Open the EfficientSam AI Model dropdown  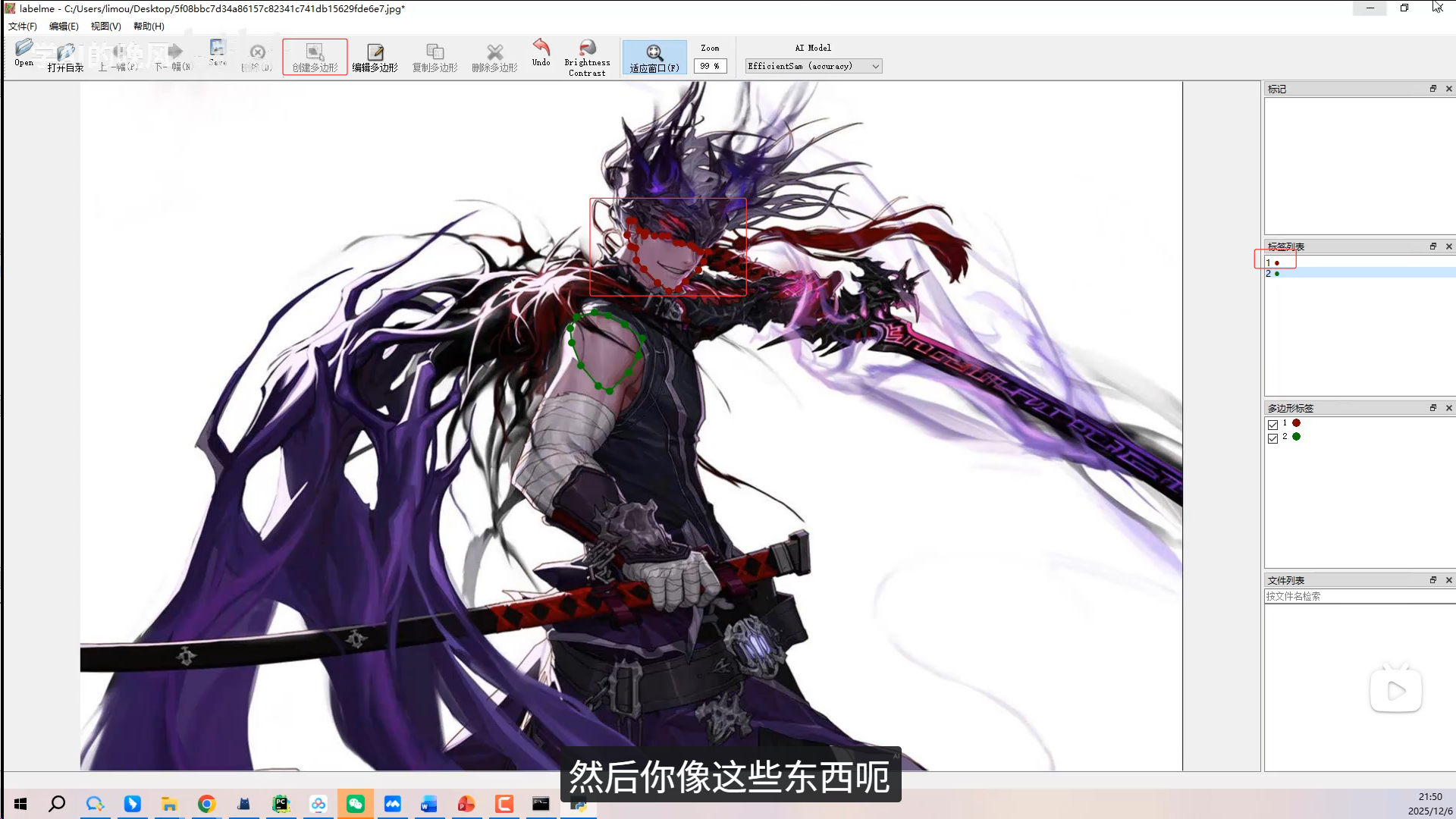click(813, 66)
